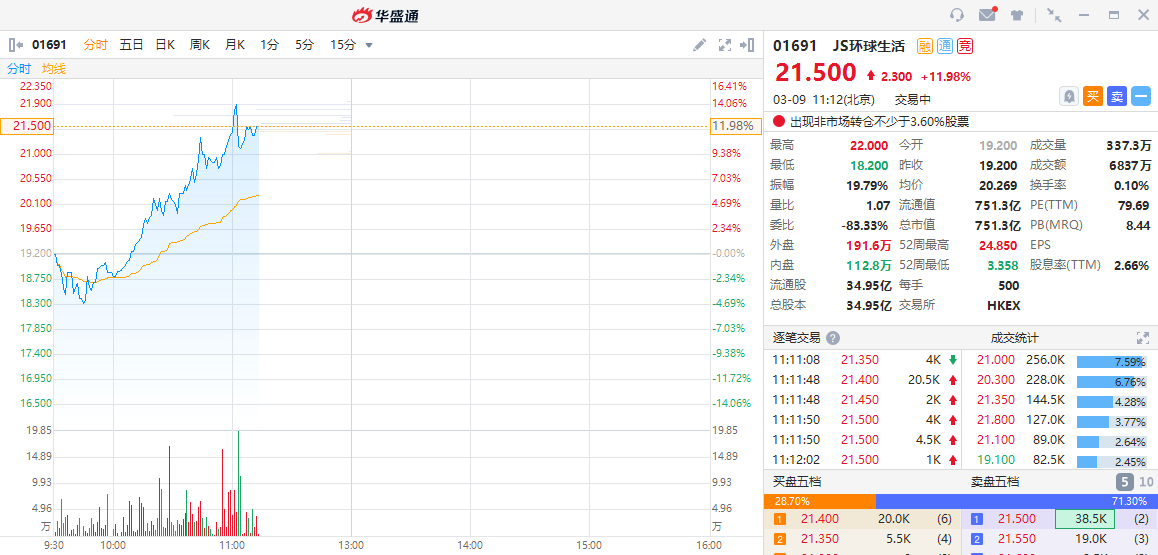Open the messages envelope icon
Viewport: 1158px width, 555px height.
click(x=987, y=15)
